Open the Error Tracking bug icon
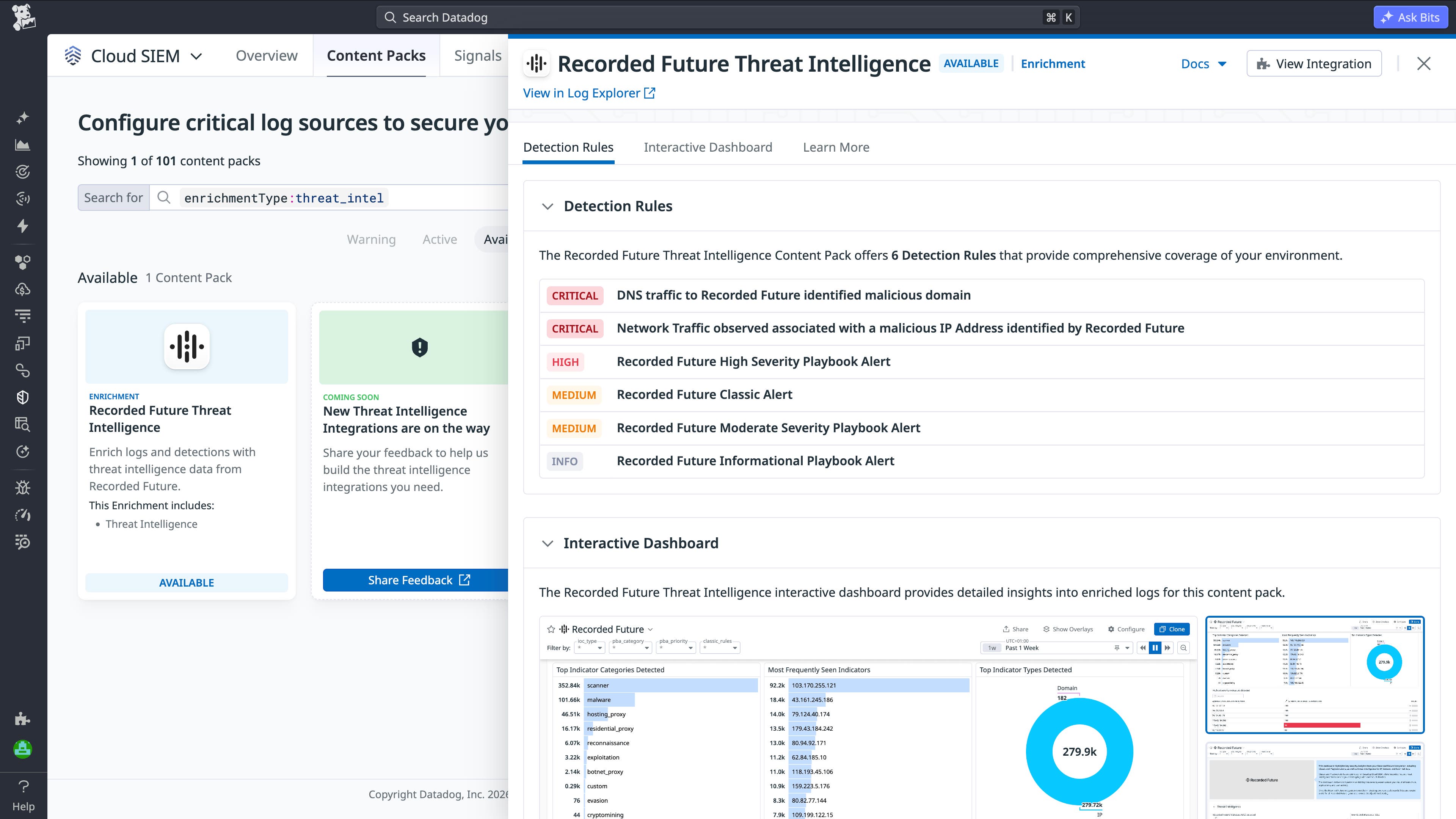1456x819 pixels. (x=23, y=487)
